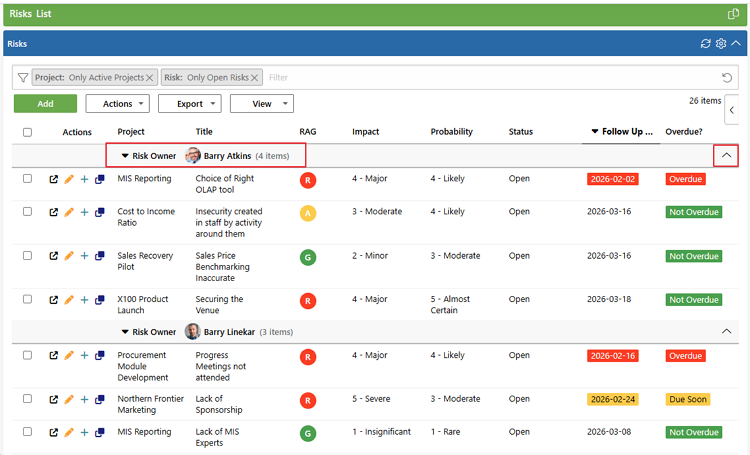Open the Export dropdown menu

[x=189, y=103]
